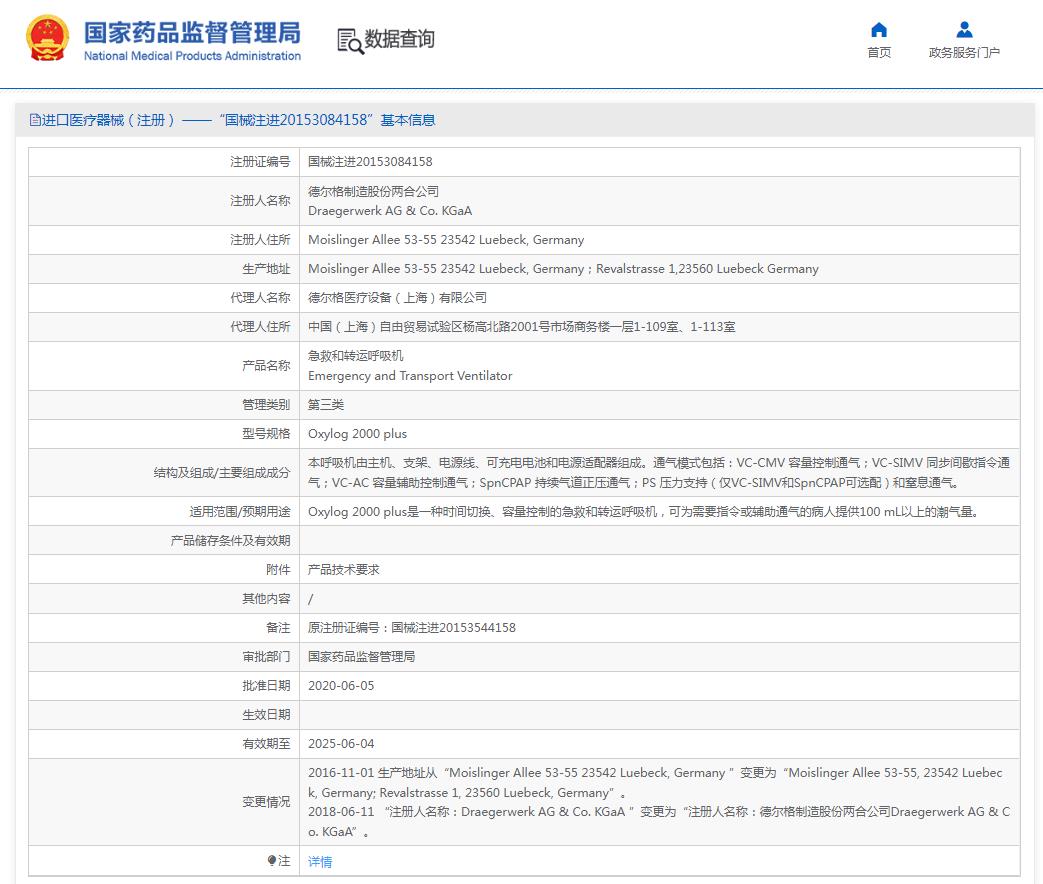The image size is (1043, 884).
Task: Click the 产品技术要求 attachment text
Action: pos(344,569)
